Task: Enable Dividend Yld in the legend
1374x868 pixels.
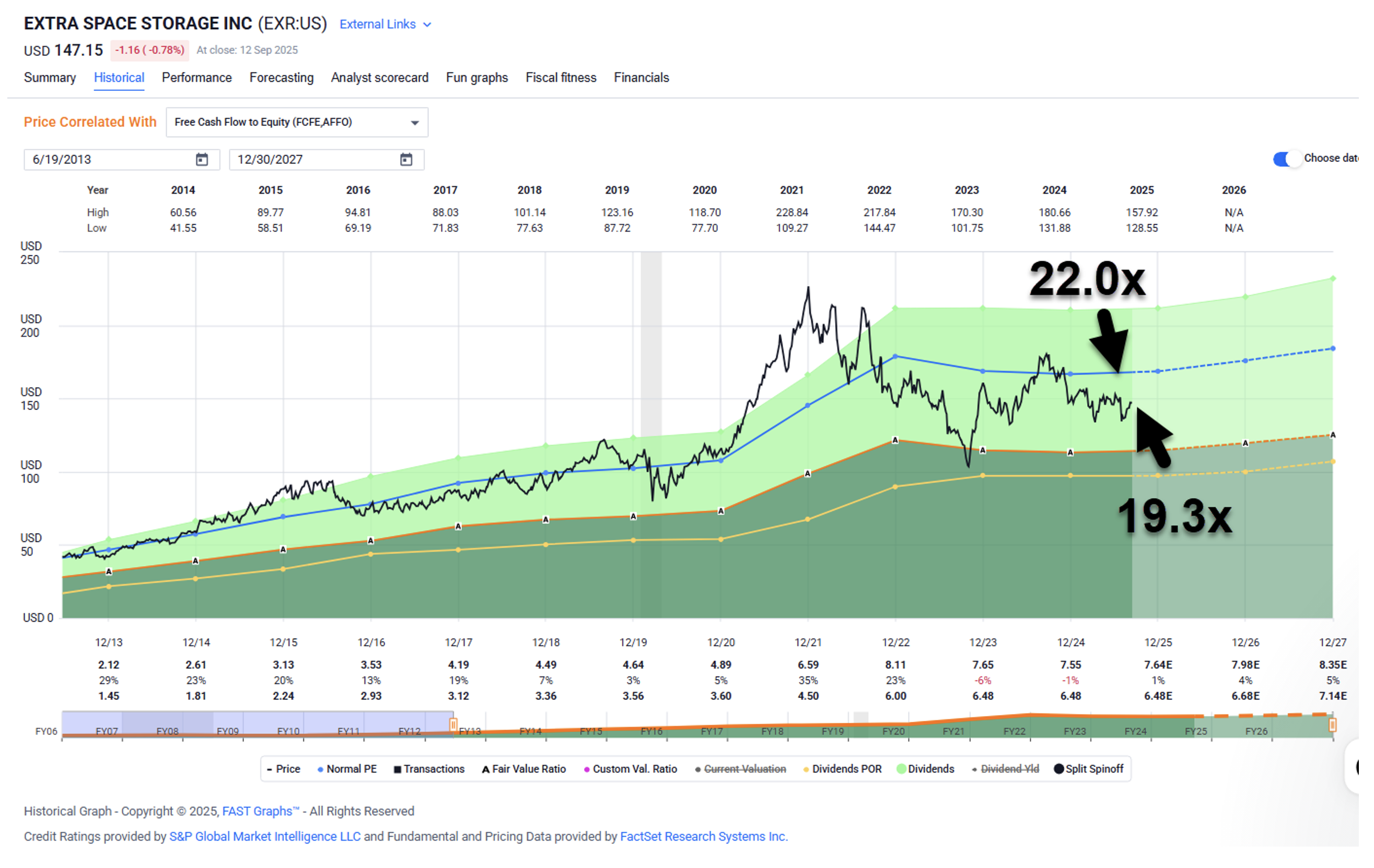Action: click(1005, 769)
